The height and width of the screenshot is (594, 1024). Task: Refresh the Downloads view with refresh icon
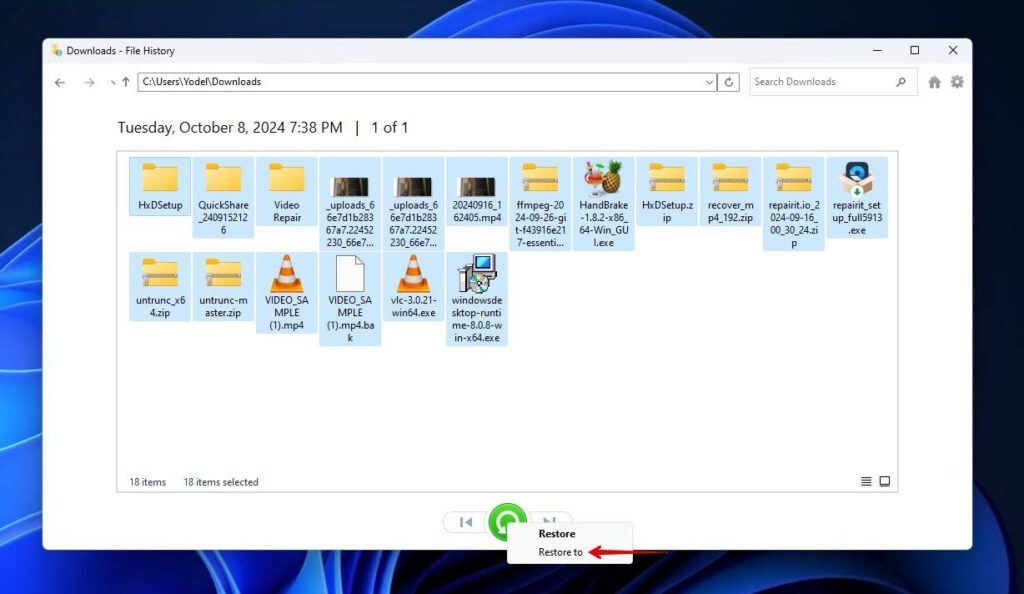click(728, 81)
